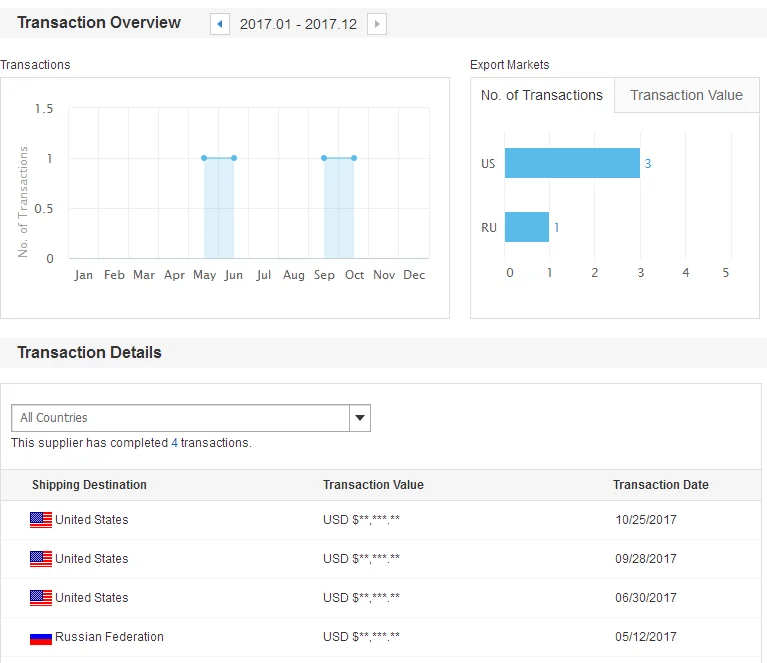Click the Russian Federation flag icon
This screenshot has height=663, width=767.
41,637
